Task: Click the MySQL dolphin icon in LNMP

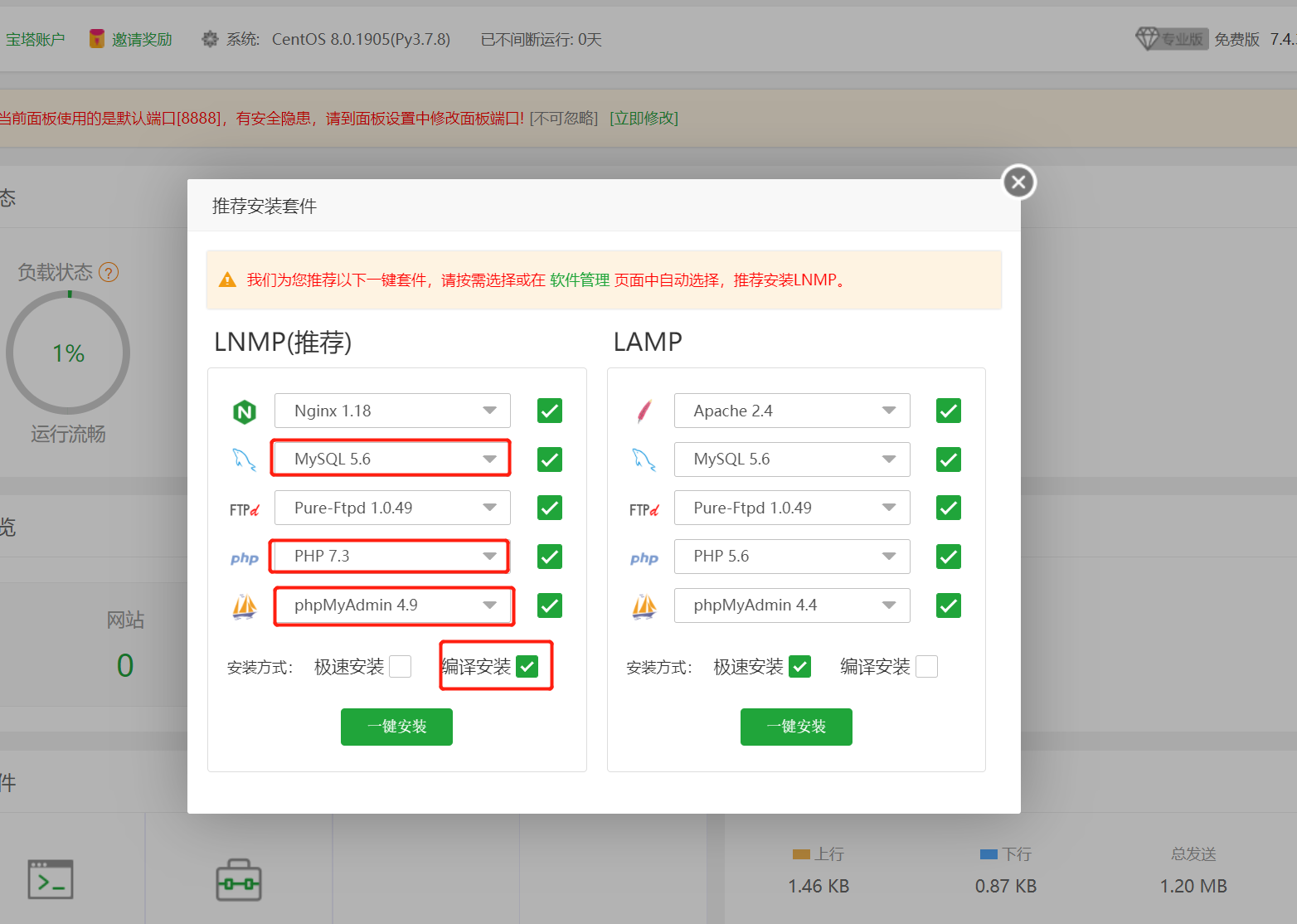Action: coord(244,460)
